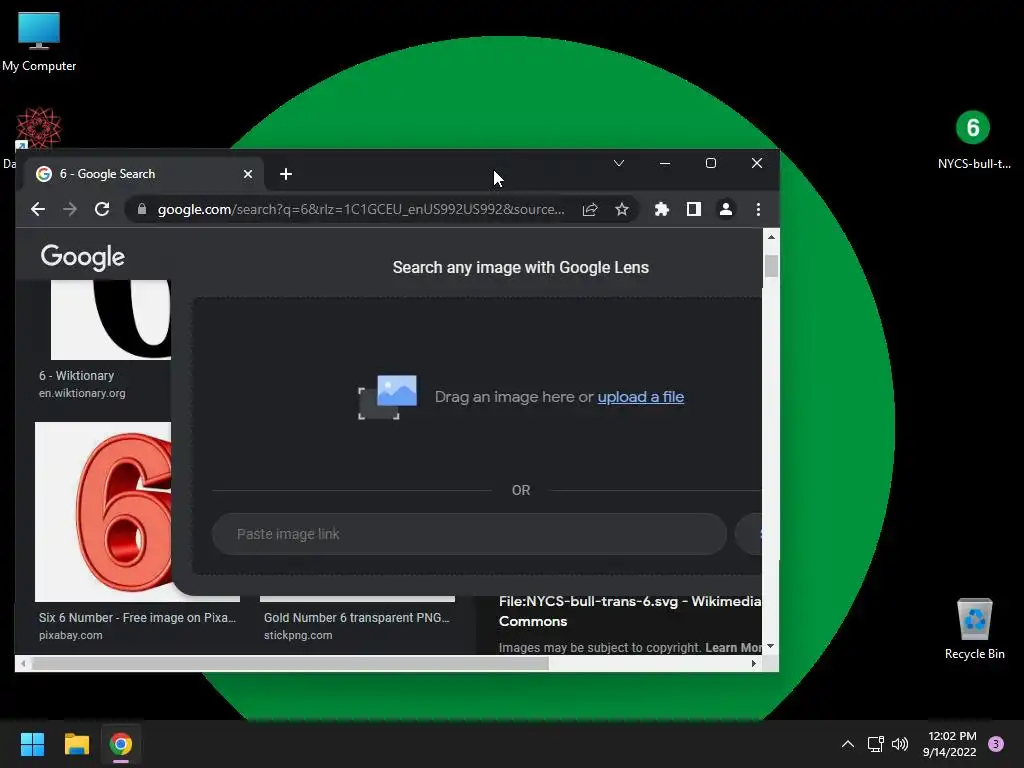Click the Learn More copyright link
This screenshot has height=768, width=1024.
tap(733, 648)
